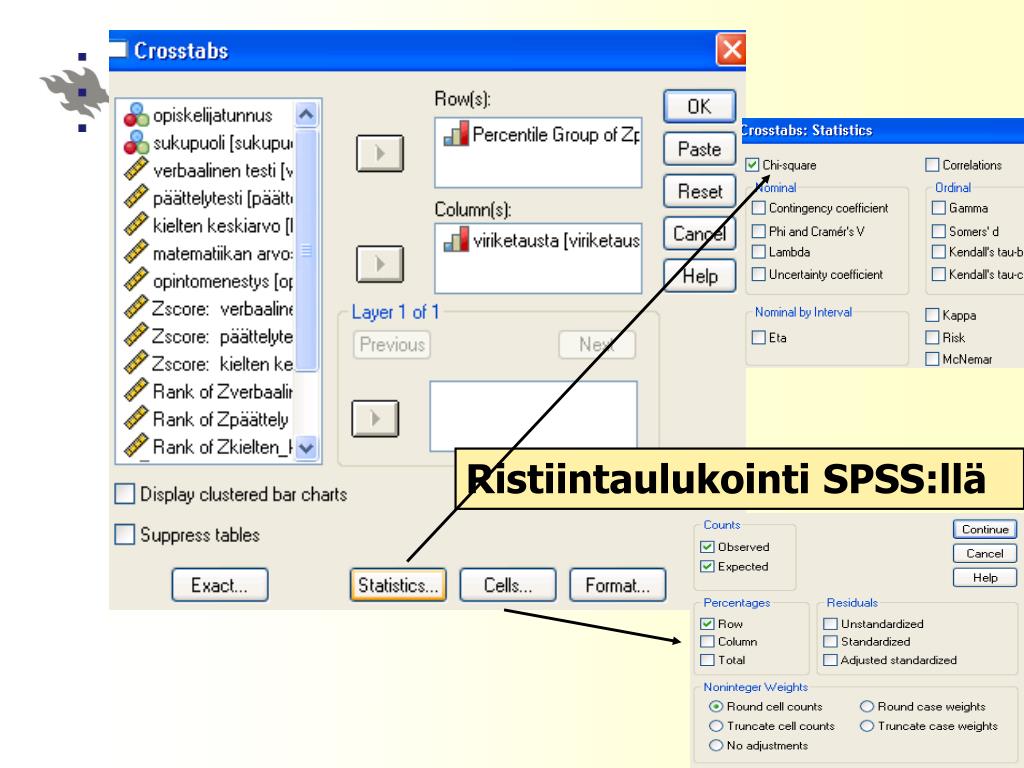Click viriketausta variable in Column(s) box

(541, 240)
